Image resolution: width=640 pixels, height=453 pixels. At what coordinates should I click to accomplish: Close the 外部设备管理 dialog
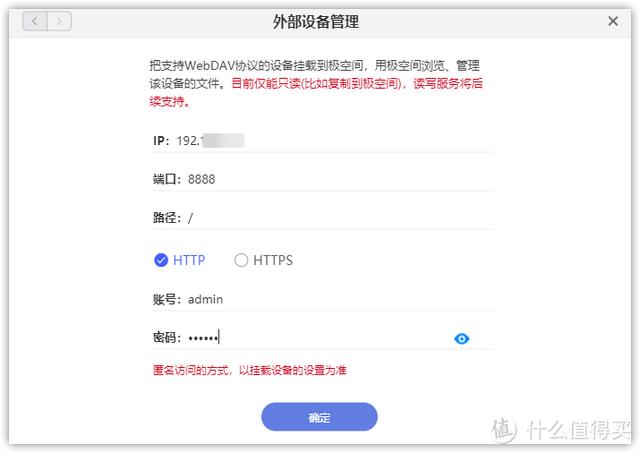coord(613,21)
